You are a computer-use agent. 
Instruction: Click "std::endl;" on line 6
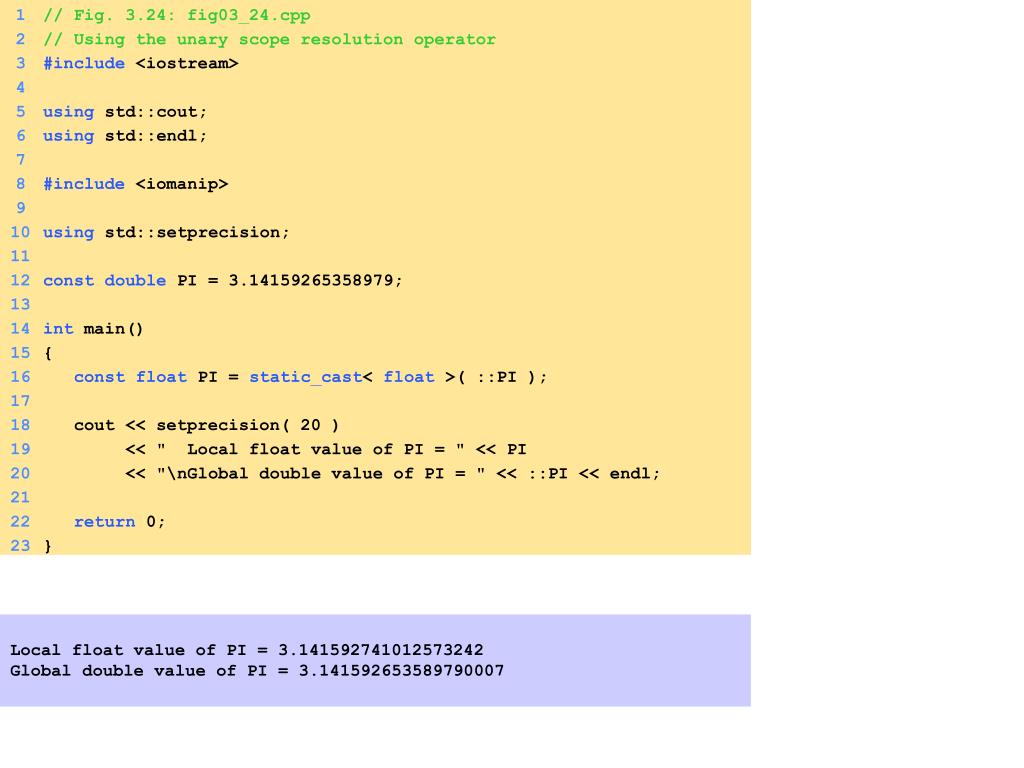click(156, 136)
